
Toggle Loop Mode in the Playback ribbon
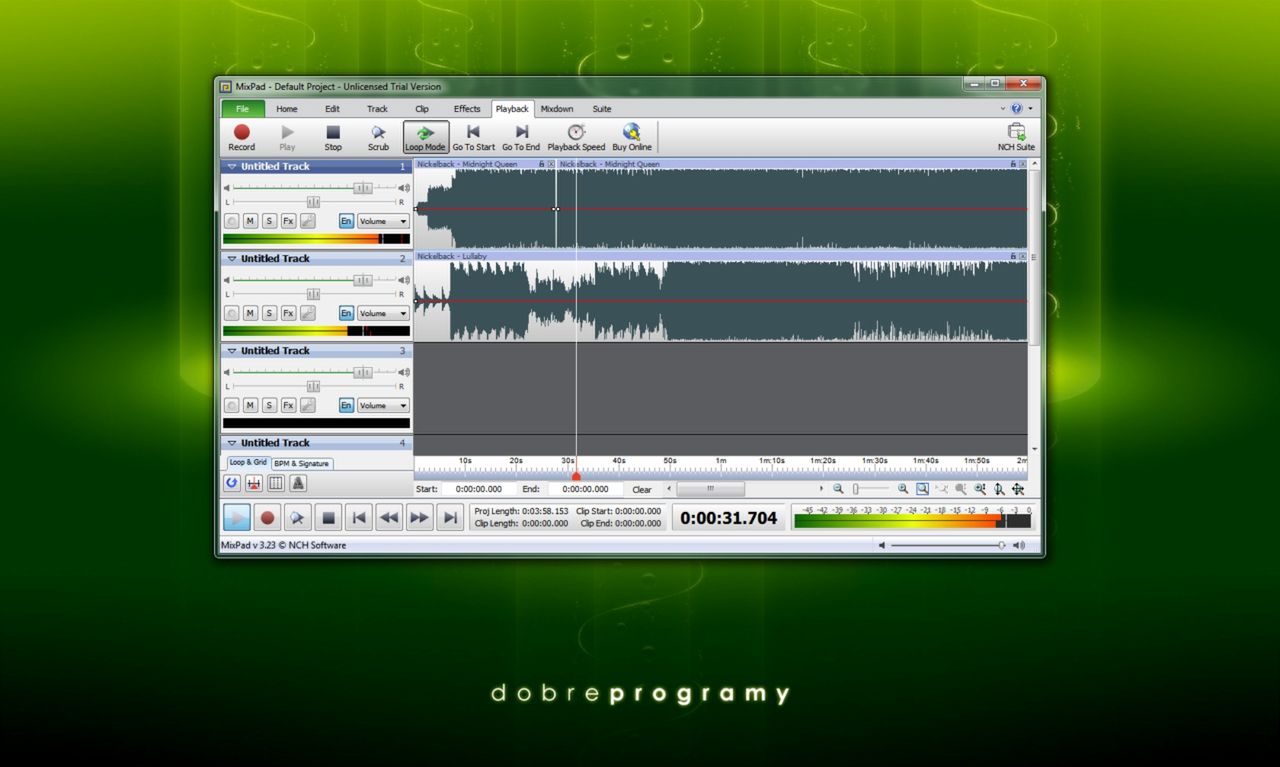coord(425,137)
